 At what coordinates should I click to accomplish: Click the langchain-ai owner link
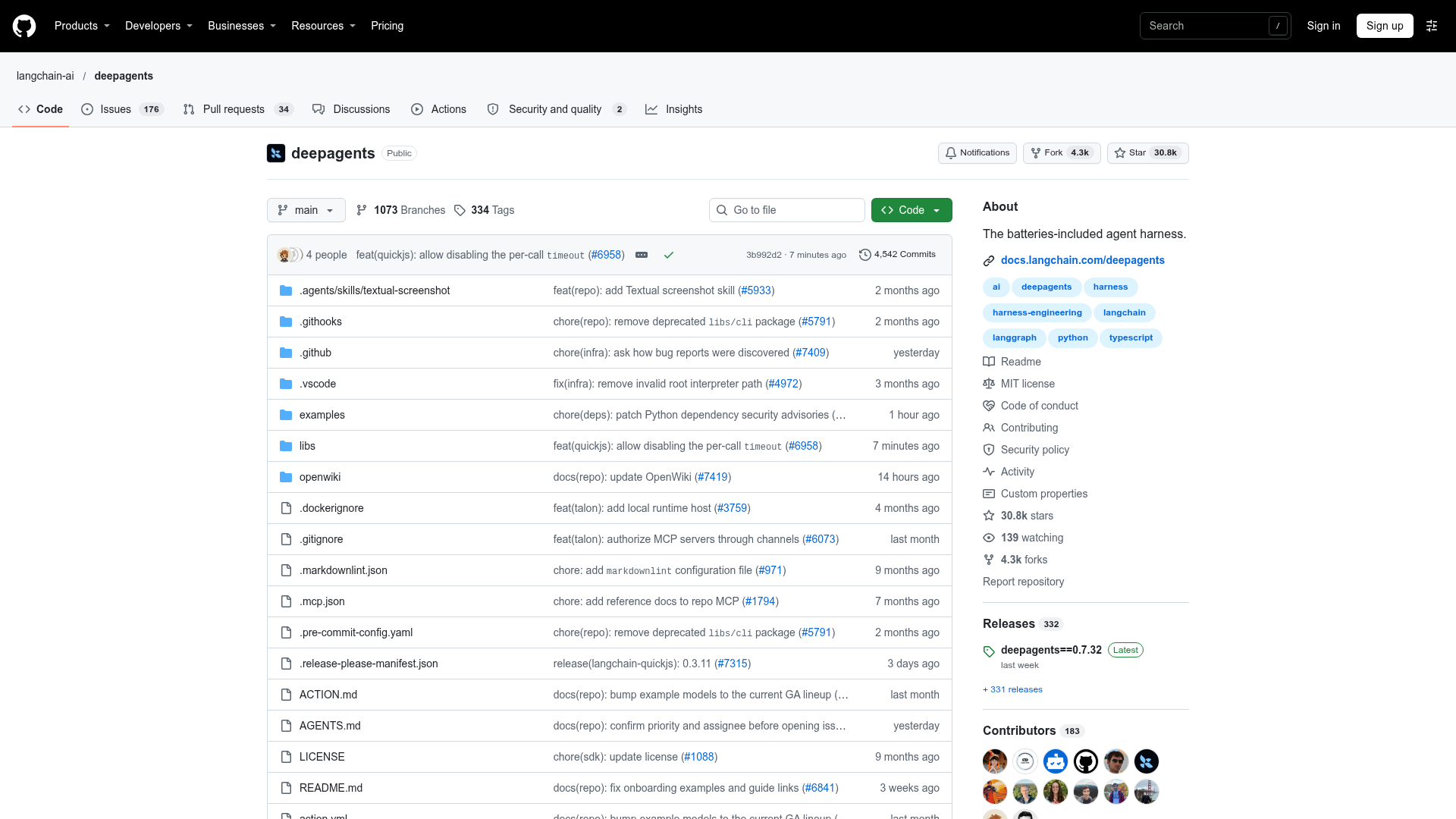(45, 76)
